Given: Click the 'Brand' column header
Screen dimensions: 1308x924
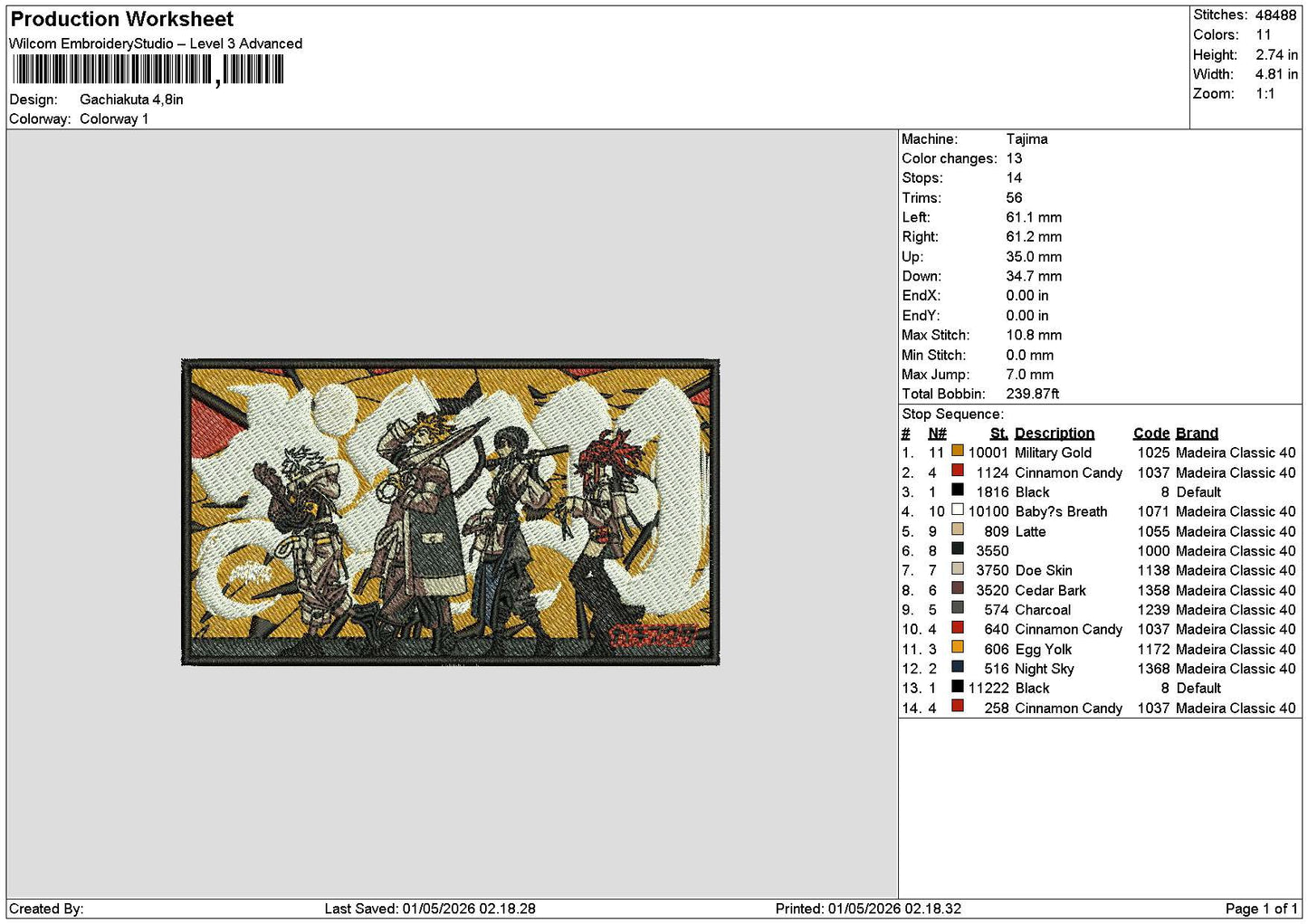Looking at the screenshot, I should tap(1197, 433).
